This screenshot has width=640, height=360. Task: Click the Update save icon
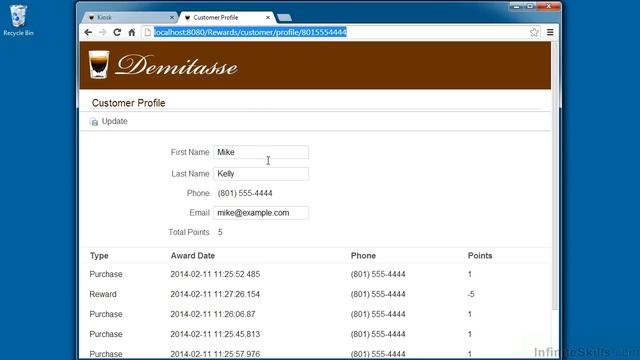[93, 122]
